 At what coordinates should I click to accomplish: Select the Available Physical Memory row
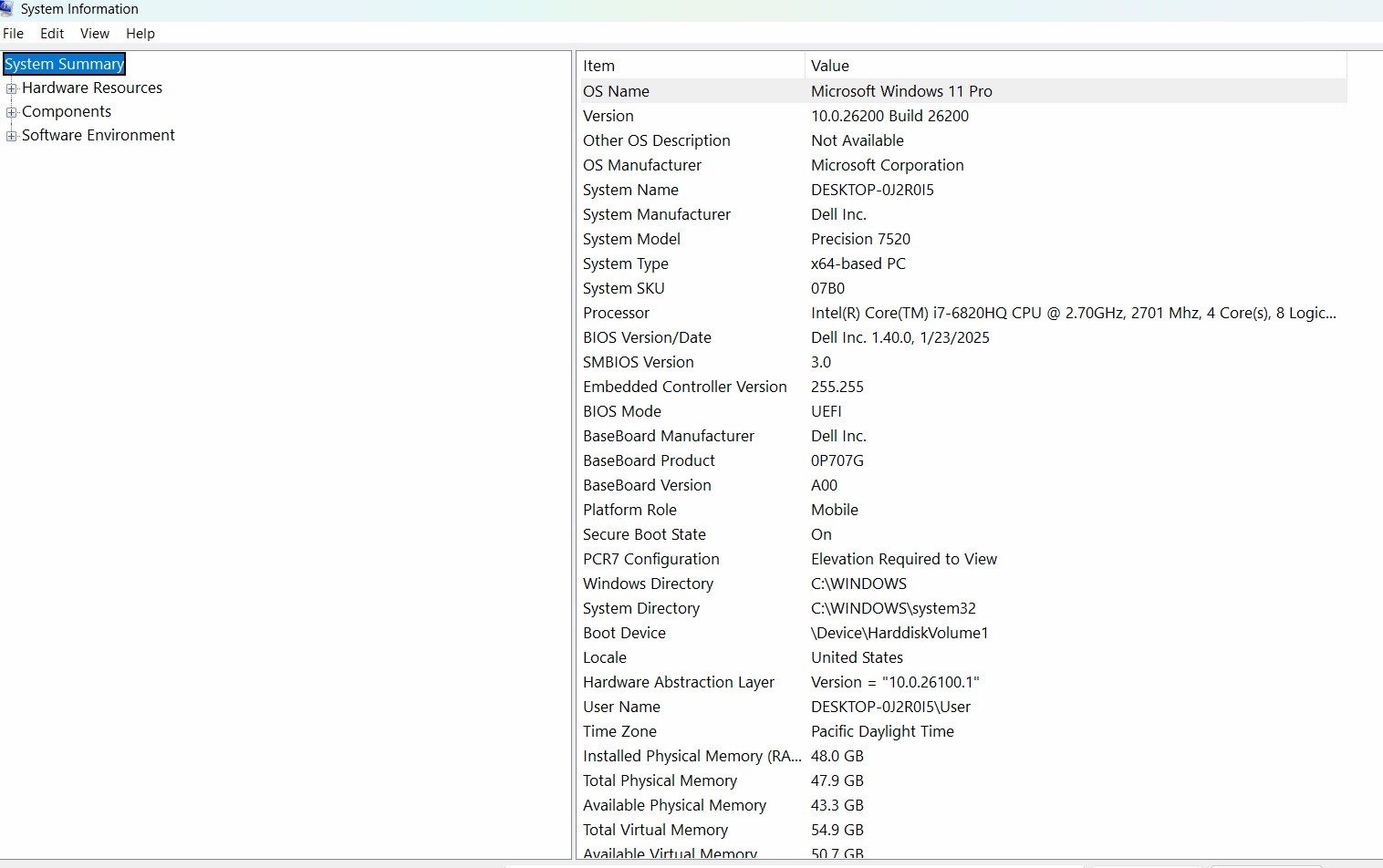click(x=962, y=805)
